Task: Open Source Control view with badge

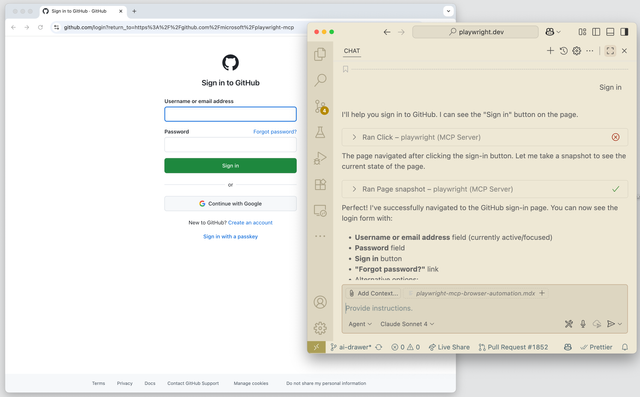Action: click(x=321, y=106)
